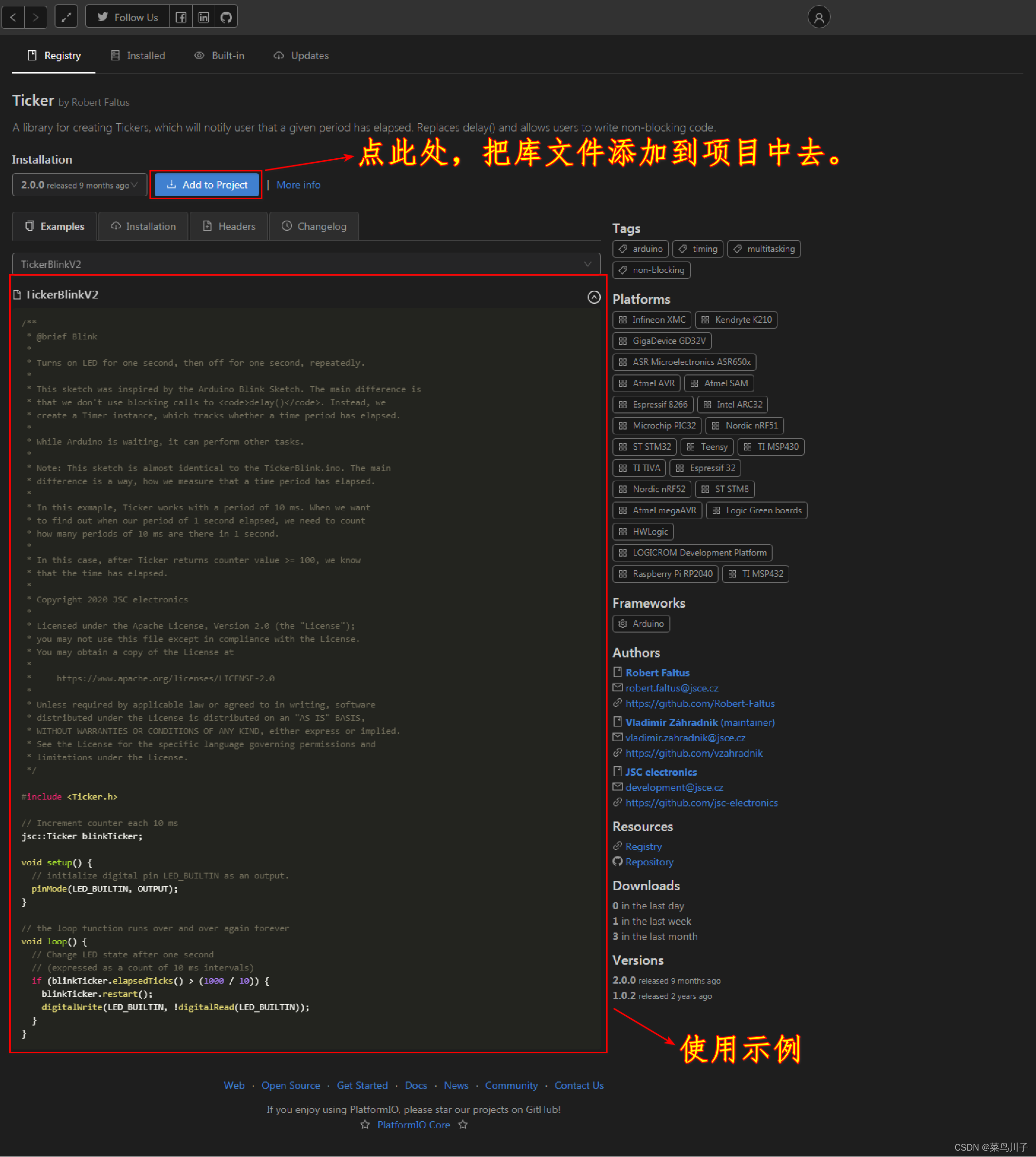Click Add to Project button
This screenshot has width=1036, height=1157.
(206, 185)
